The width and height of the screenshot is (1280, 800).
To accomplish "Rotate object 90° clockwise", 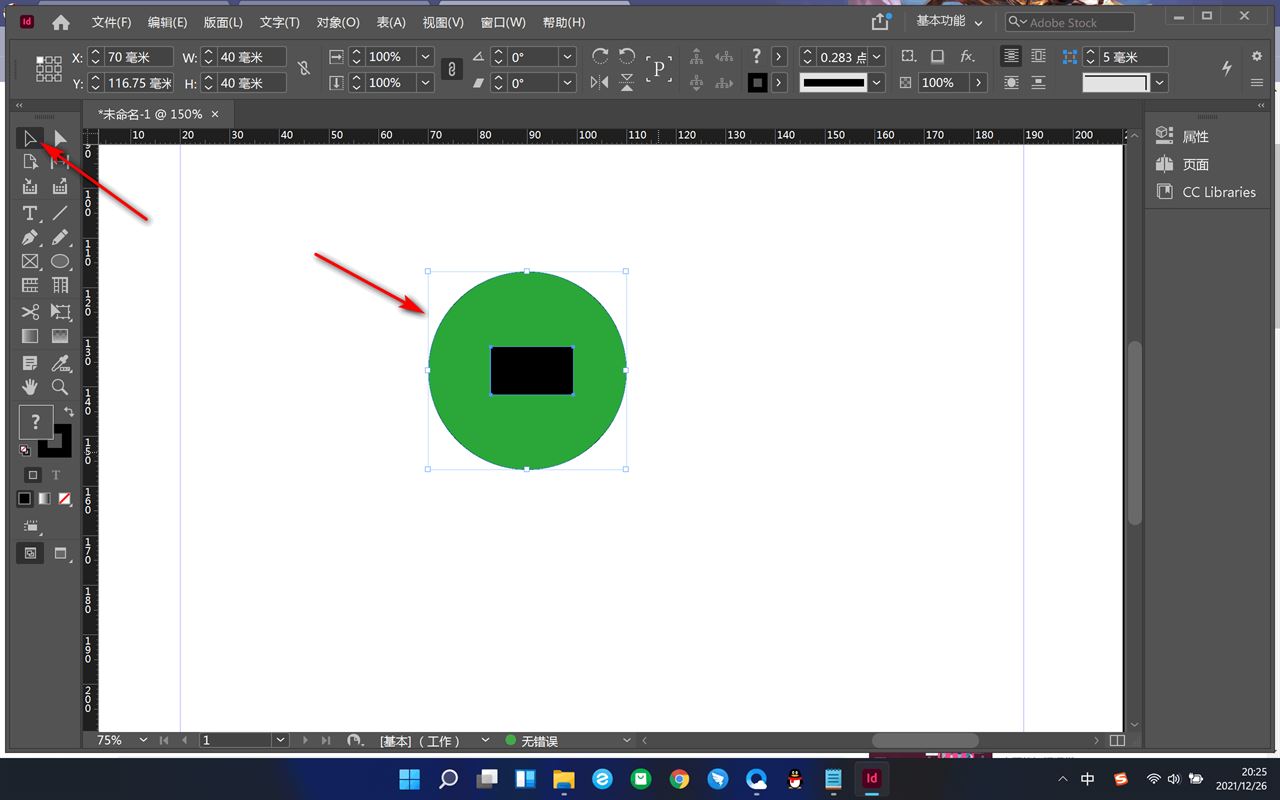I will [x=600, y=57].
